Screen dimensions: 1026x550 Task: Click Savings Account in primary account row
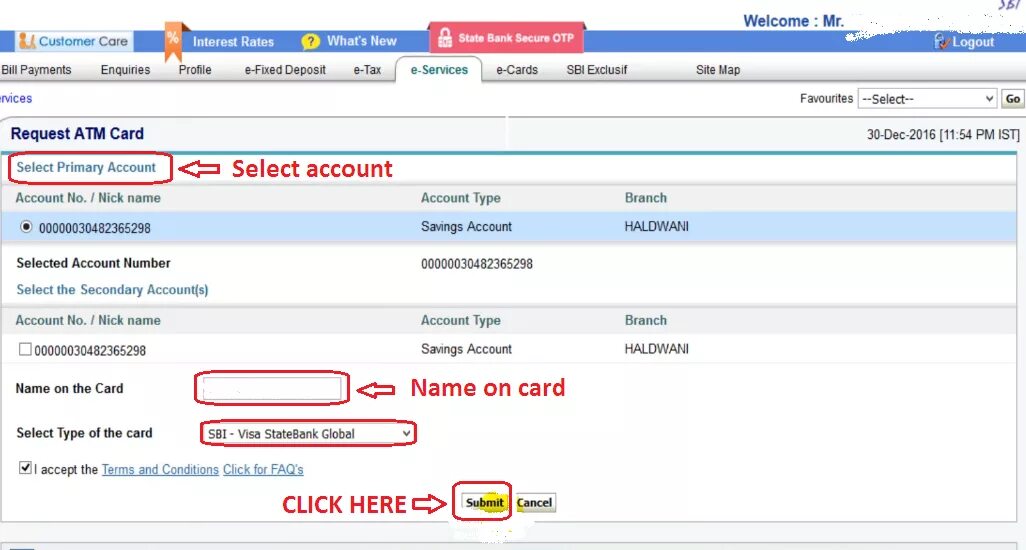pos(467,227)
